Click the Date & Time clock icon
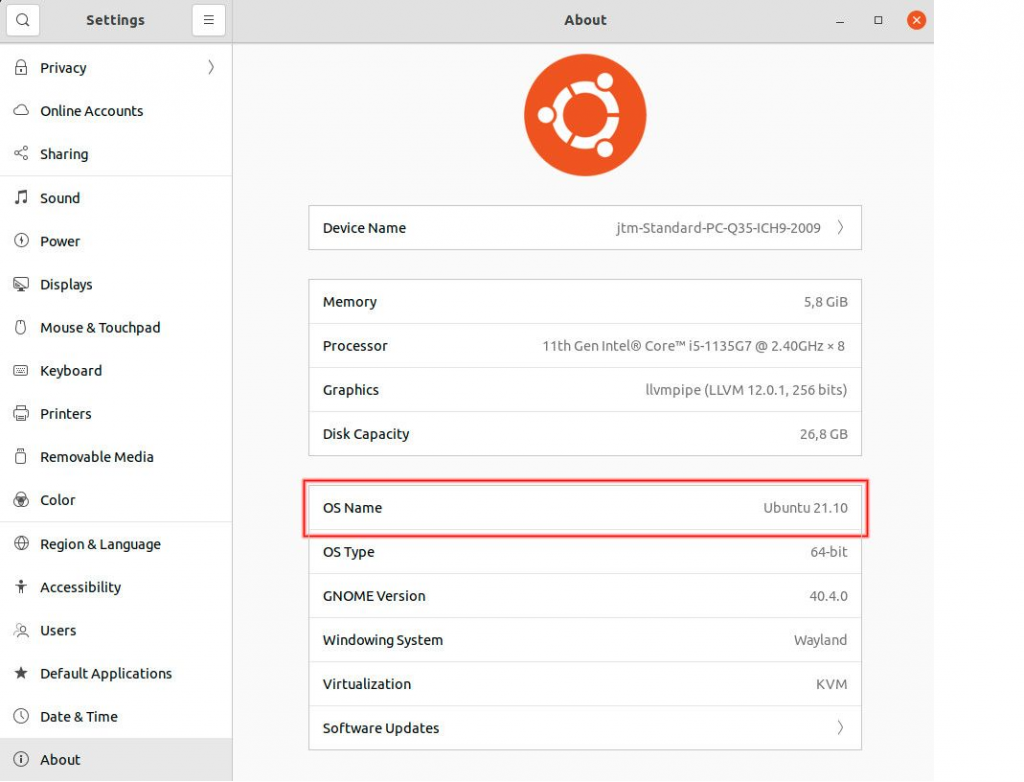The height and width of the screenshot is (782, 1024). (21, 716)
